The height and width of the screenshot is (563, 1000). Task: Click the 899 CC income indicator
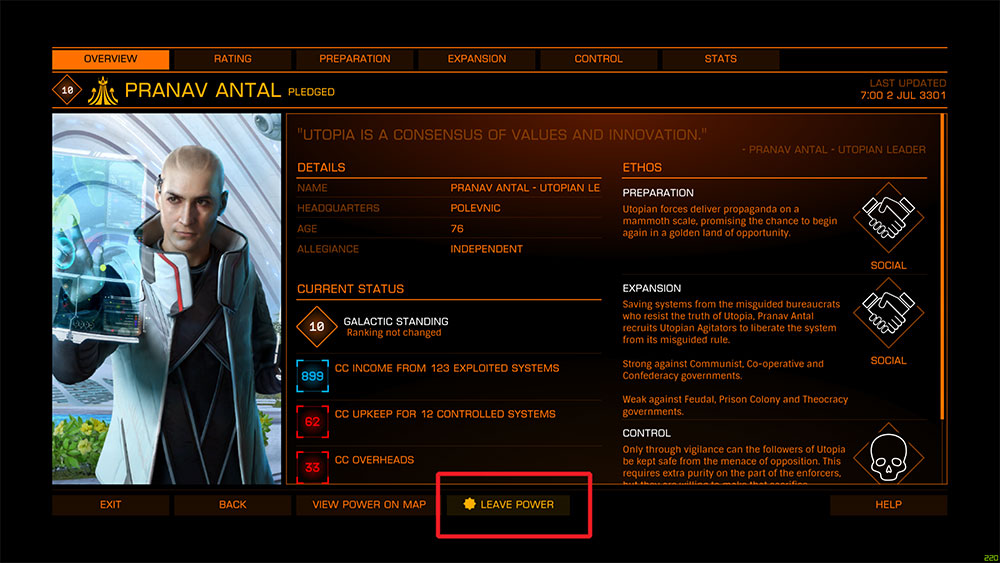click(x=312, y=376)
